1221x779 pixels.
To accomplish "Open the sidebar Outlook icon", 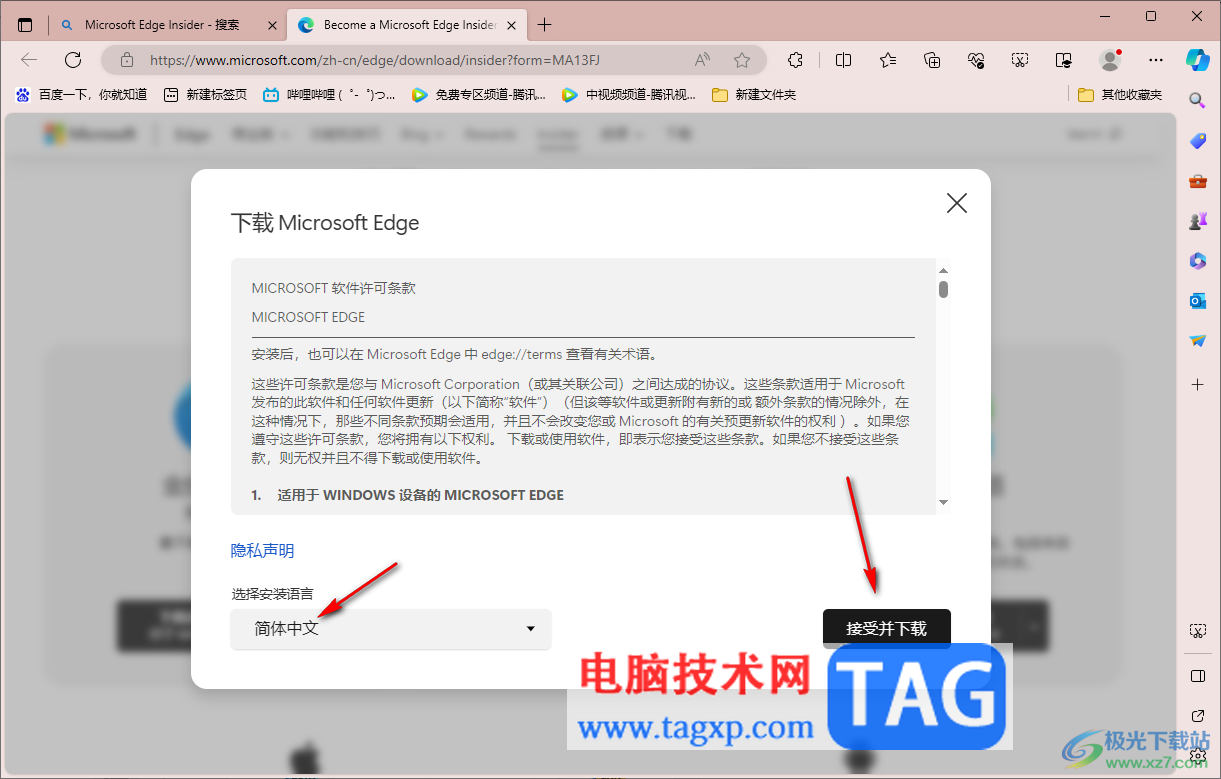I will [x=1197, y=301].
